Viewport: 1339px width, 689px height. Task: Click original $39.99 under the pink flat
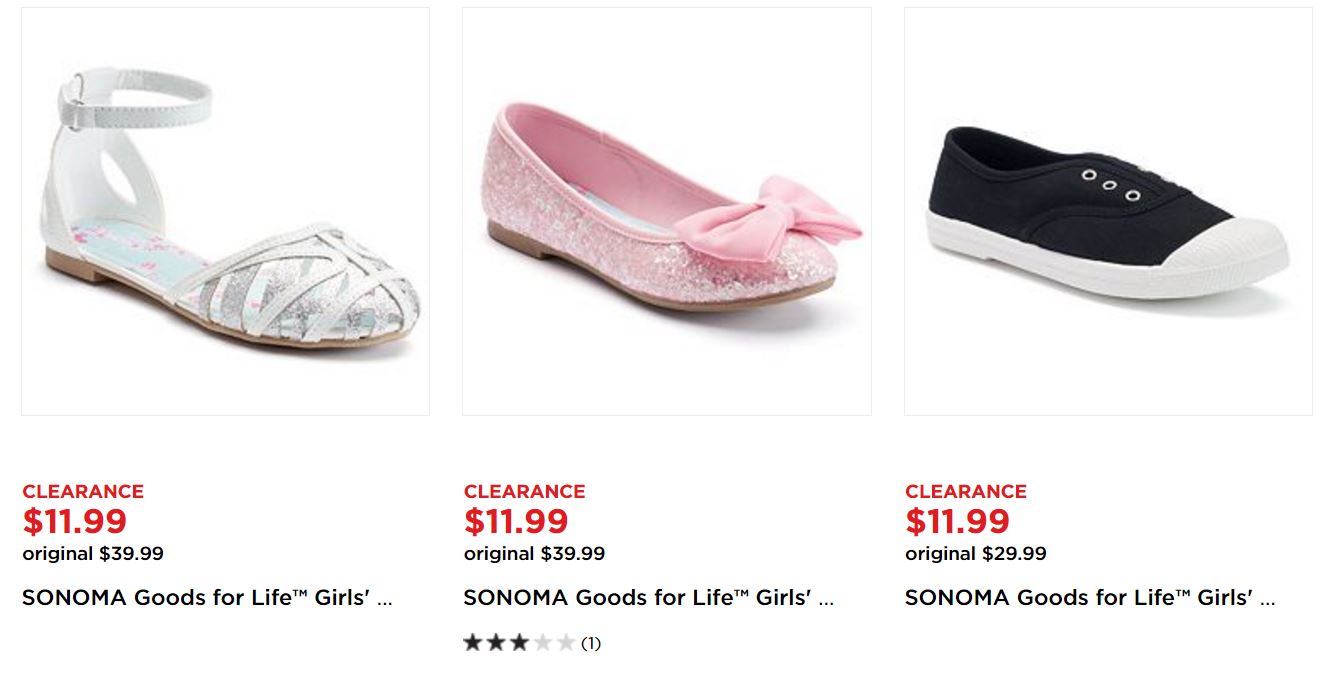click(x=534, y=553)
